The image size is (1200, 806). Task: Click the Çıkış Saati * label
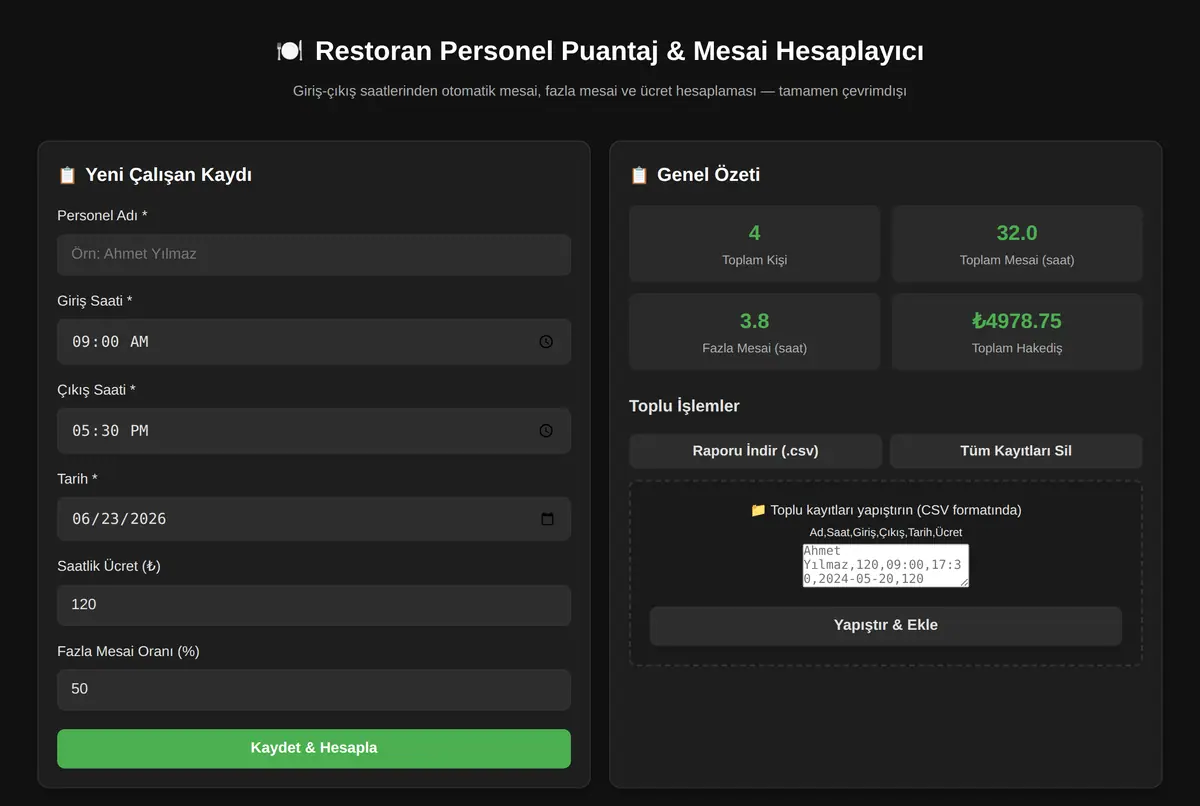coord(96,390)
